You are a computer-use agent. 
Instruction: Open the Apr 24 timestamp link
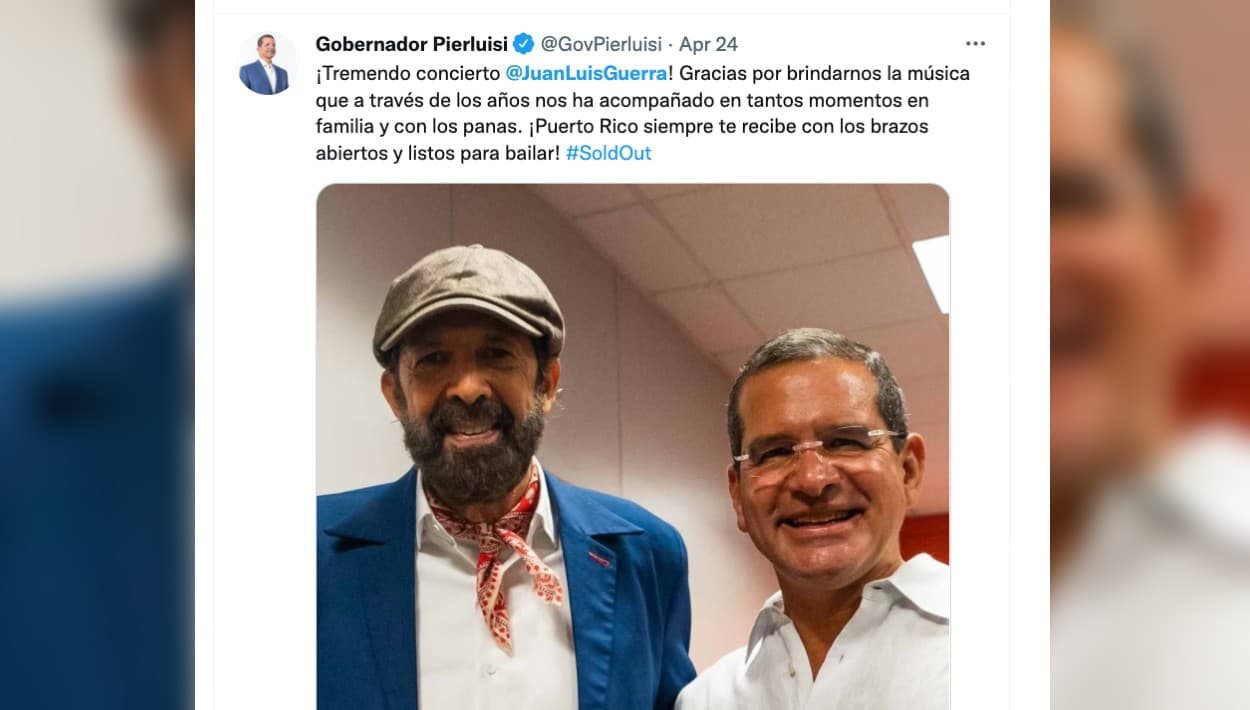coord(708,44)
